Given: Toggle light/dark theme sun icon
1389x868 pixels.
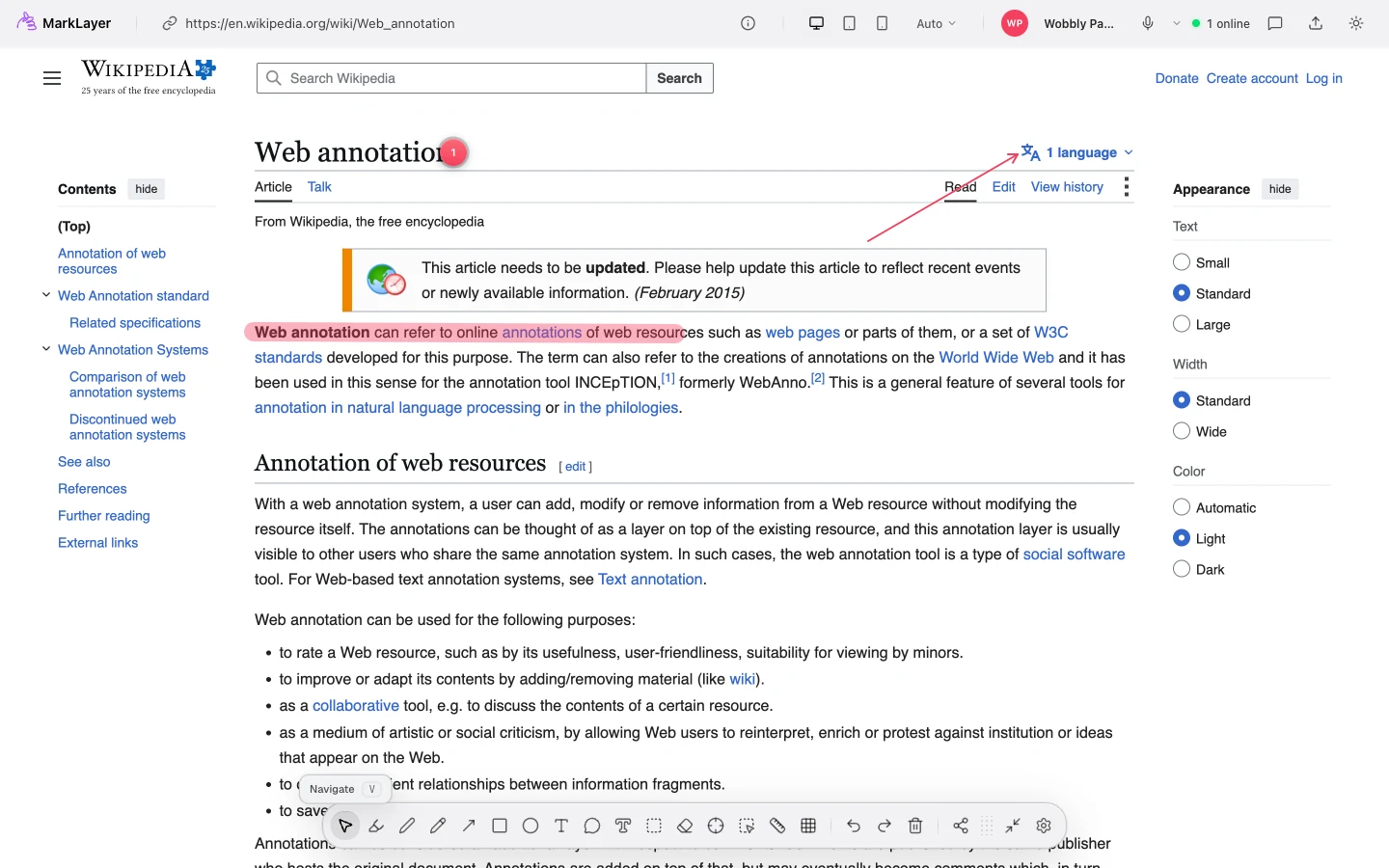Looking at the screenshot, I should [1356, 23].
